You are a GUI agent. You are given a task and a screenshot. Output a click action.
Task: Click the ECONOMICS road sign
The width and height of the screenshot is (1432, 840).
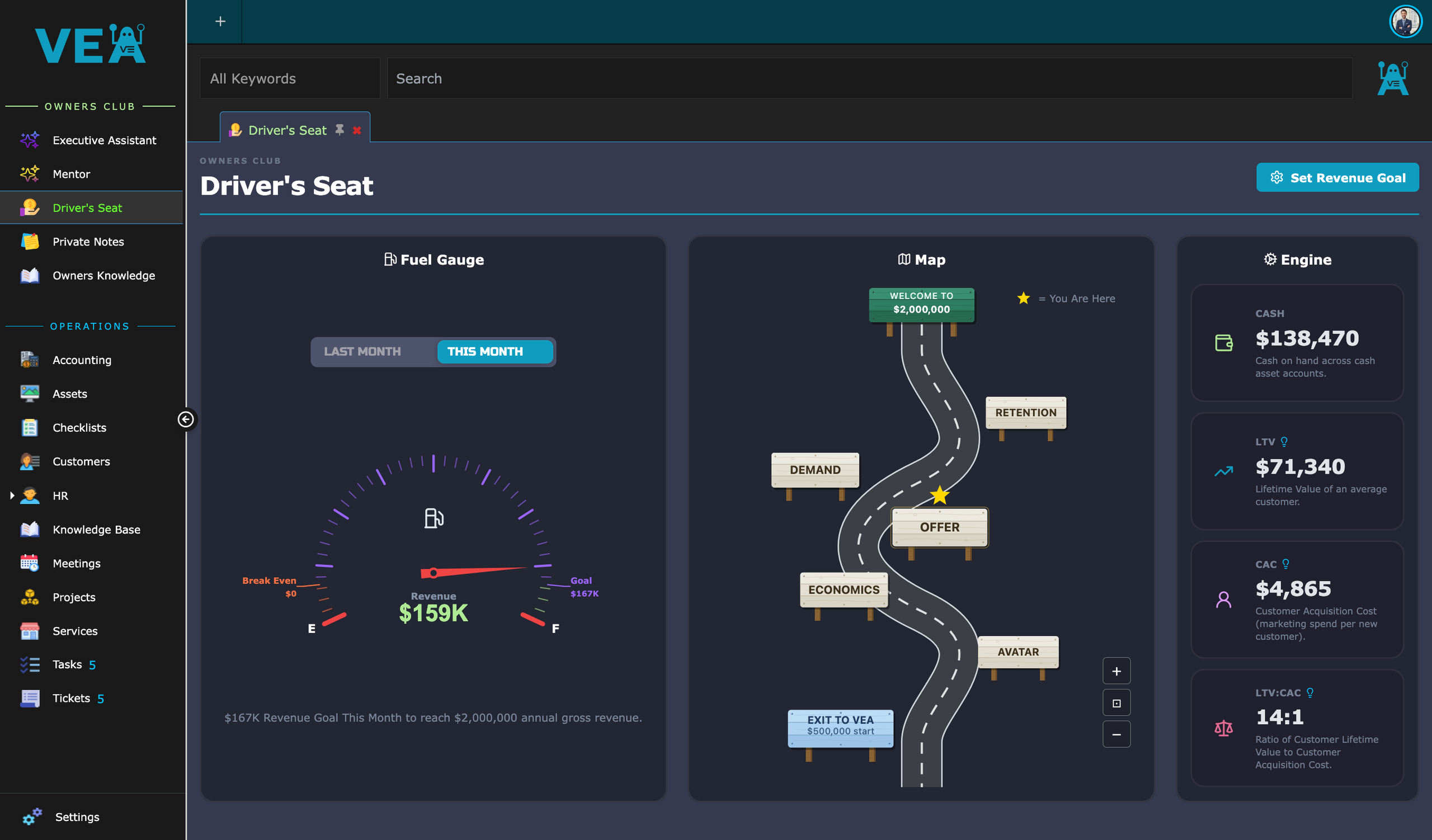[x=844, y=589]
